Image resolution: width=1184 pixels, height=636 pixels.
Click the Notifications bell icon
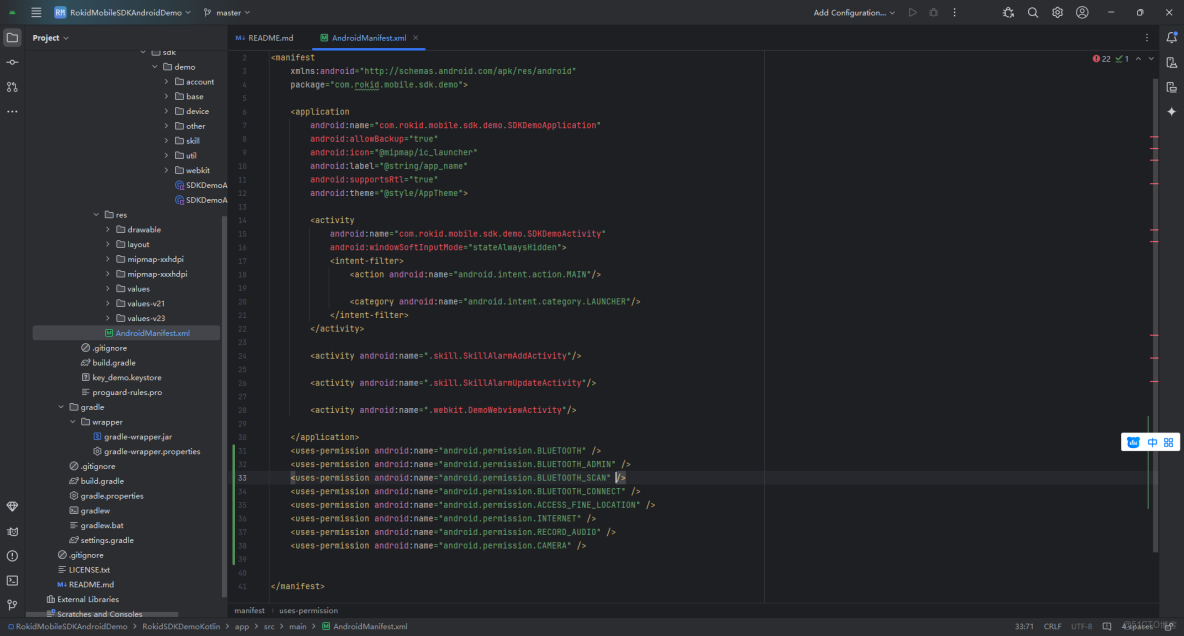(1171, 38)
